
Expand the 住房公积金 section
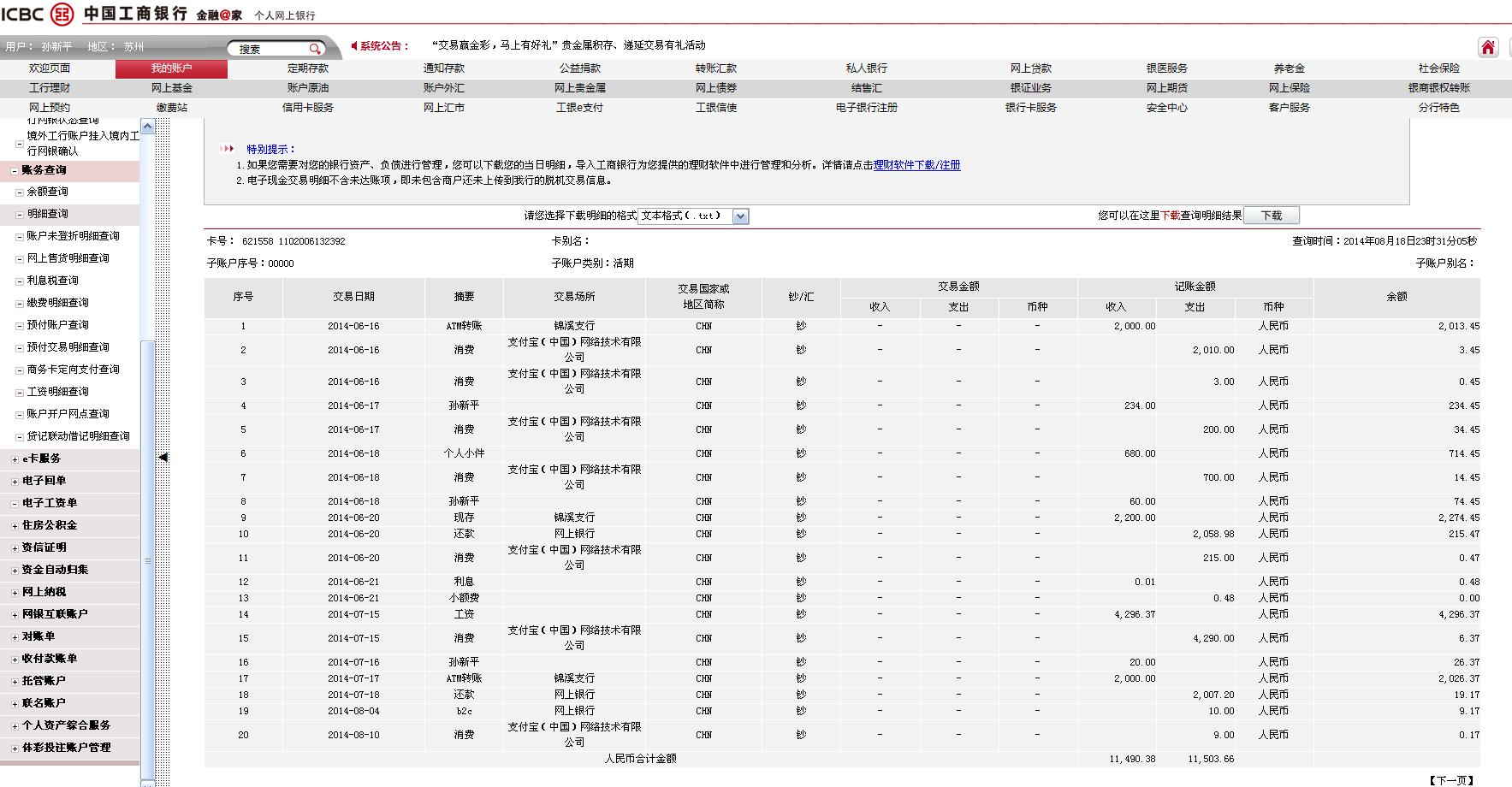point(15,526)
